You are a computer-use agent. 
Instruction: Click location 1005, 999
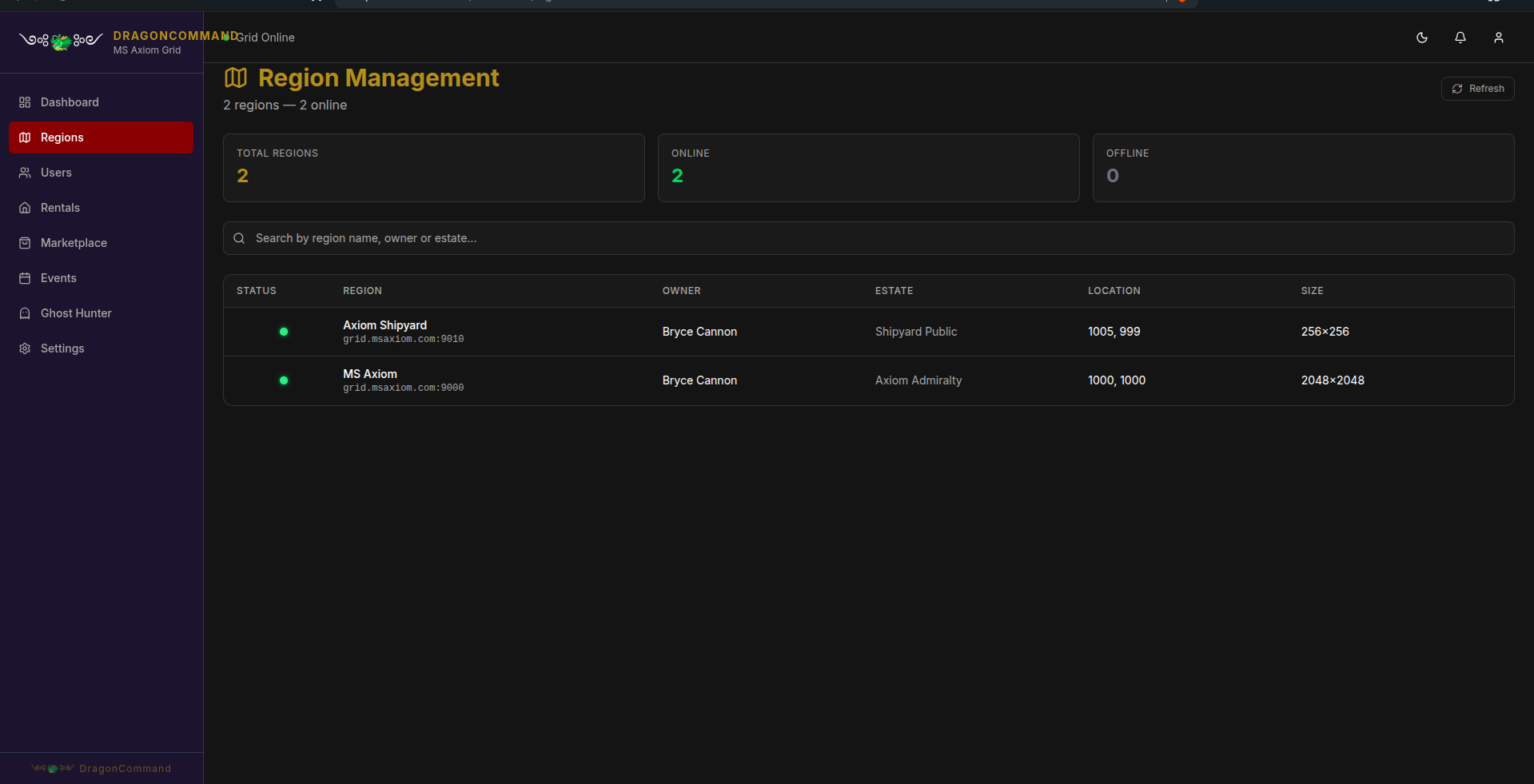1114,332
